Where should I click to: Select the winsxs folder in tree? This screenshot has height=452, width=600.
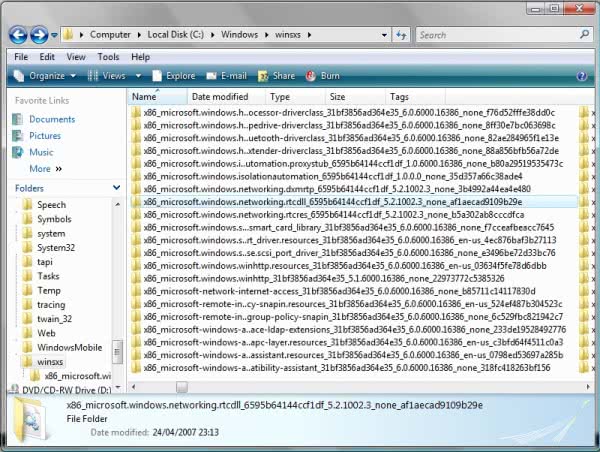pos(50,362)
